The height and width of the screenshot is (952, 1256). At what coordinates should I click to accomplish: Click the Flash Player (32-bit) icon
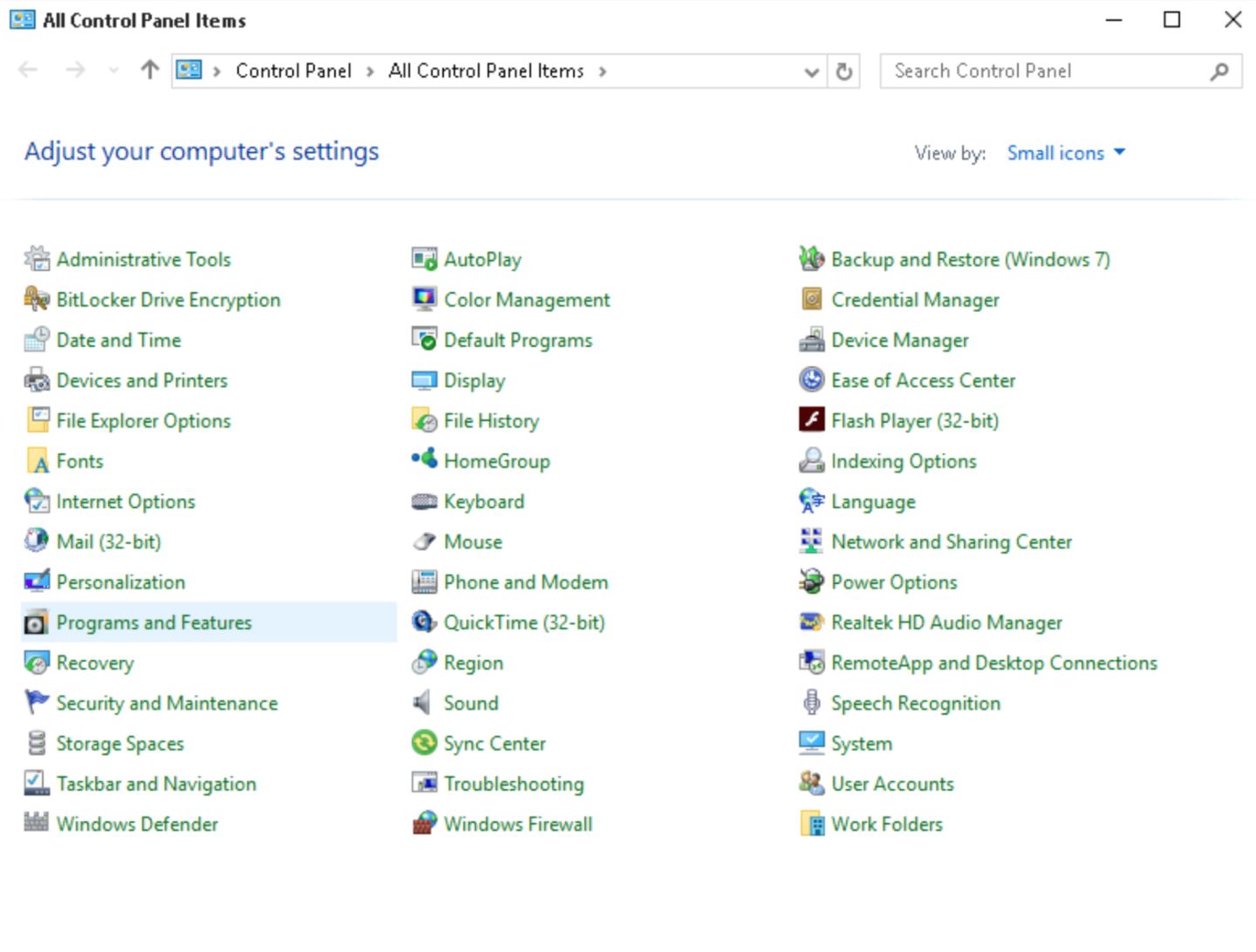pyautogui.click(x=811, y=420)
